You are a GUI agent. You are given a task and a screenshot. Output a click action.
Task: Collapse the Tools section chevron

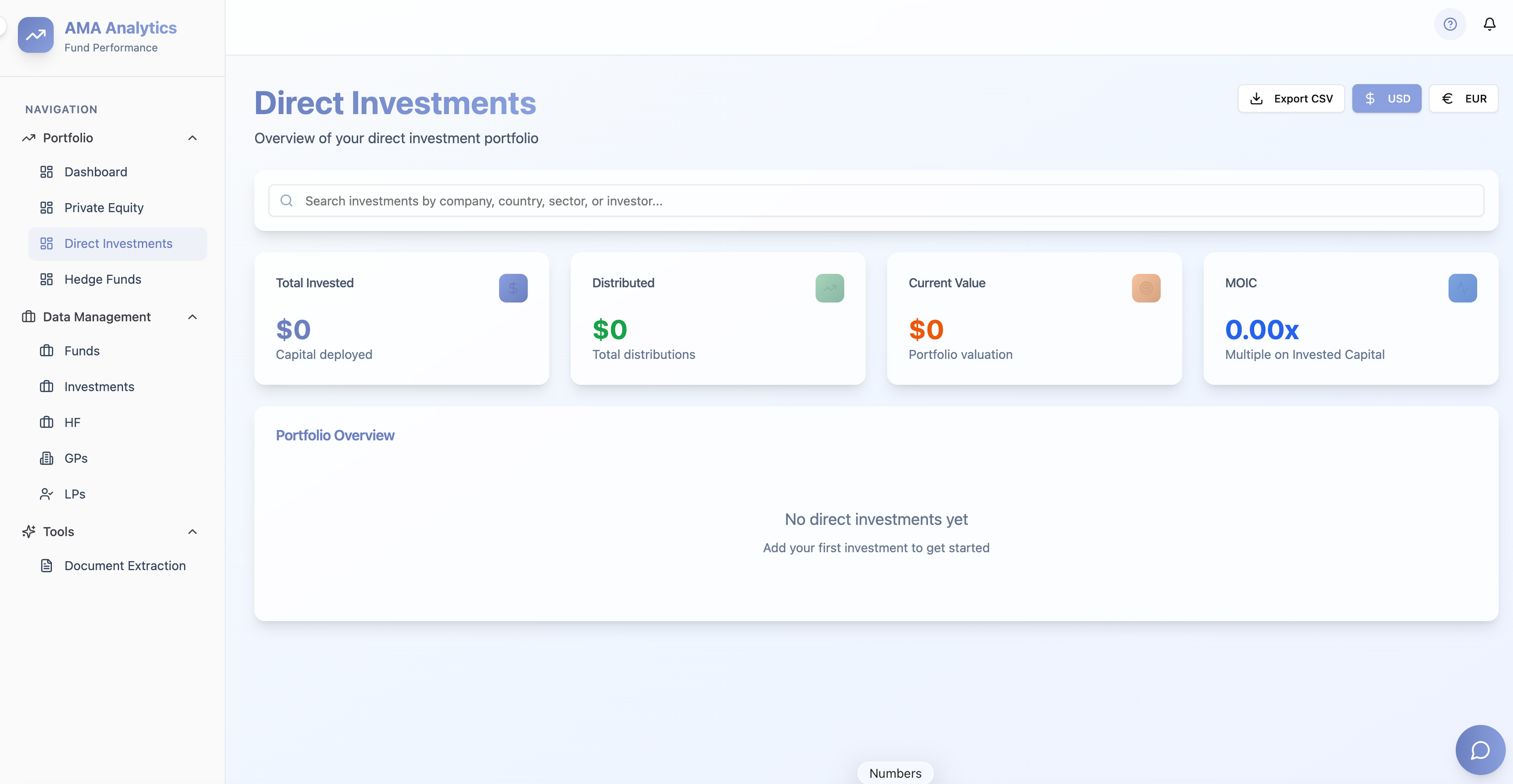pos(192,532)
